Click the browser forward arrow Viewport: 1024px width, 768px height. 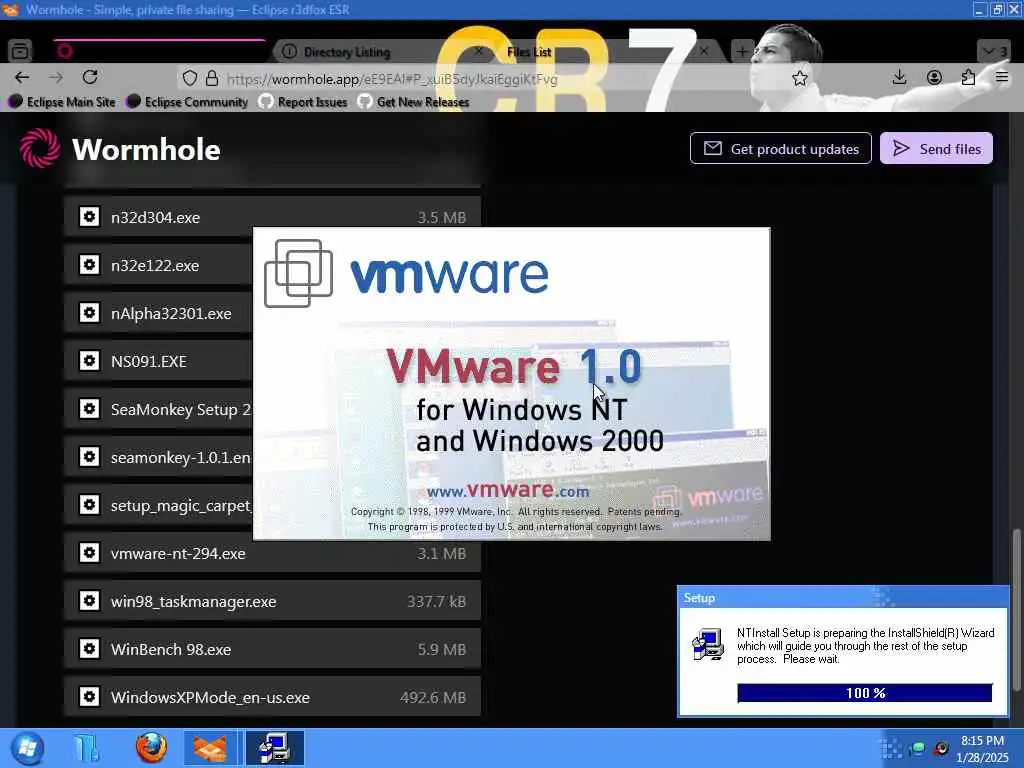56,78
